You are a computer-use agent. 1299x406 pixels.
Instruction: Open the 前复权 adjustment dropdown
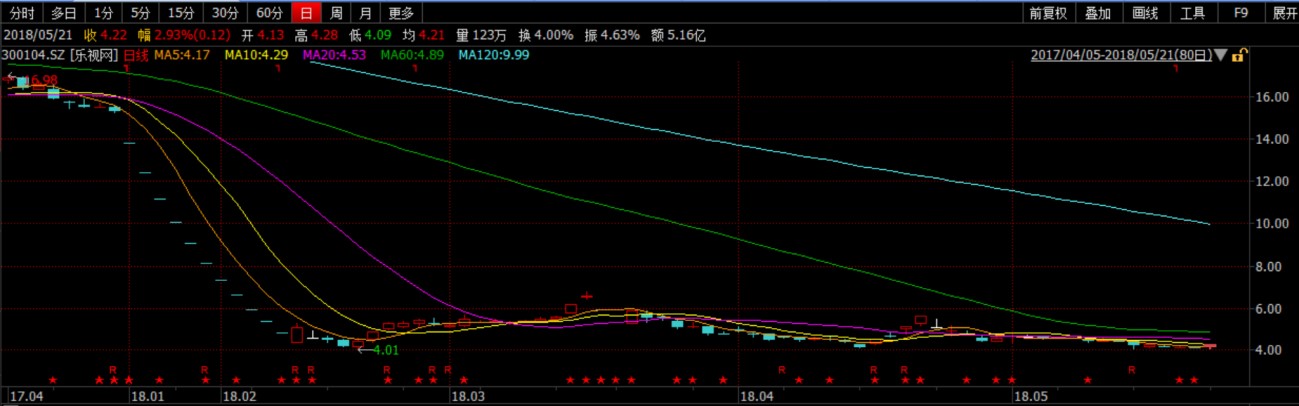[1047, 13]
